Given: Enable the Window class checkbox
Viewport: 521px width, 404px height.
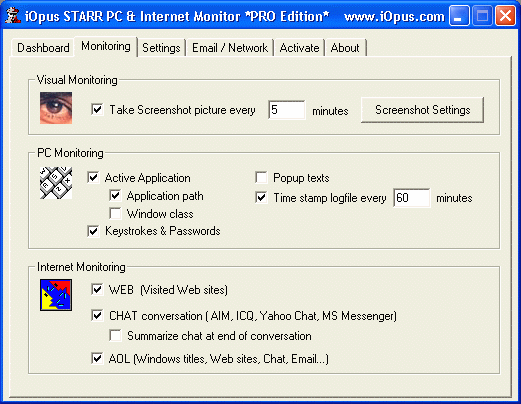Looking at the screenshot, I should click(115, 213).
